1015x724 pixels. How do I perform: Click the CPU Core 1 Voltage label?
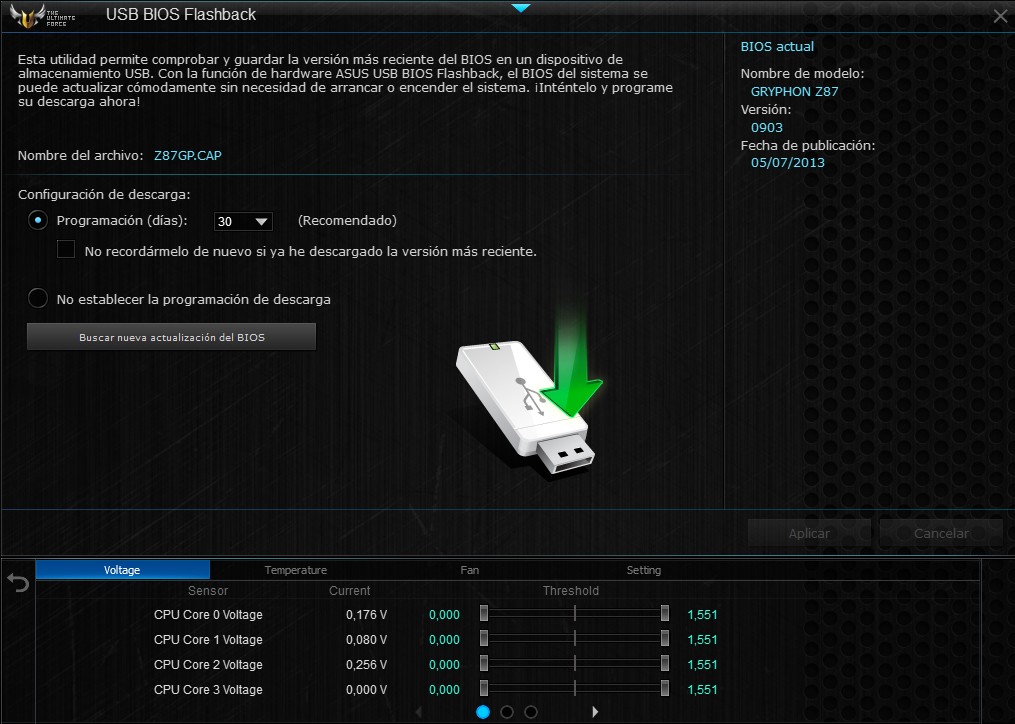(208, 640)
